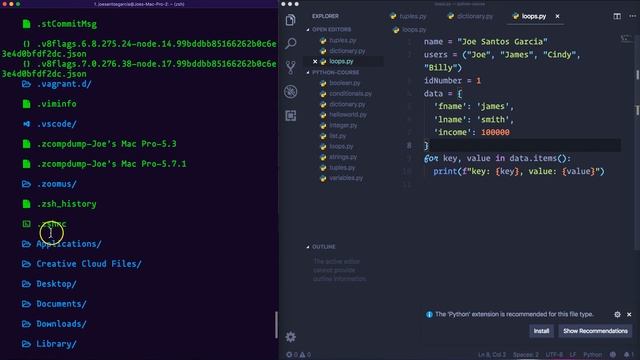Open list.py in the explorer
This screenshot has height=360, width=640.
pos(338,136)
